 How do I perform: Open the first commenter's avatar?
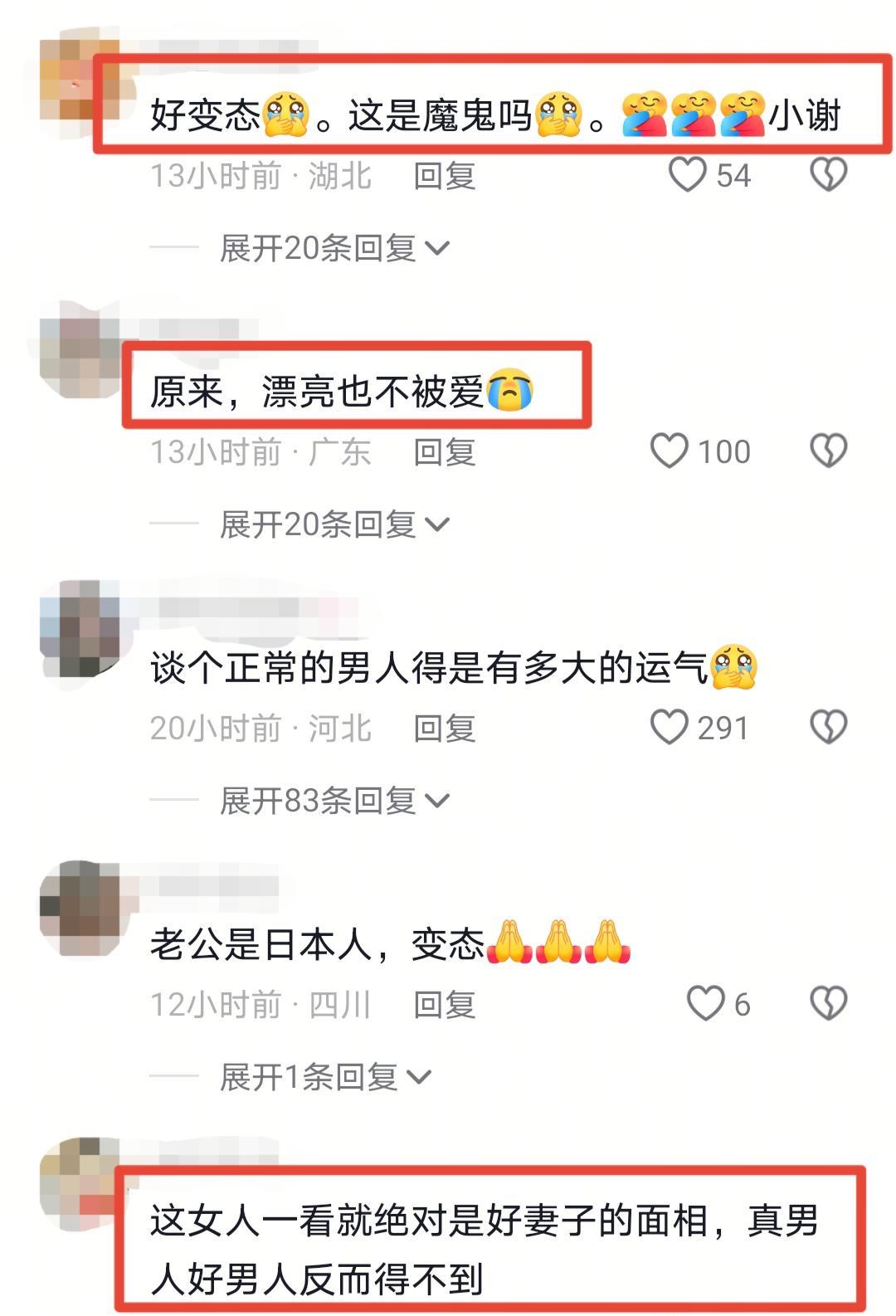pyautogui.click(x=80, y=80)
